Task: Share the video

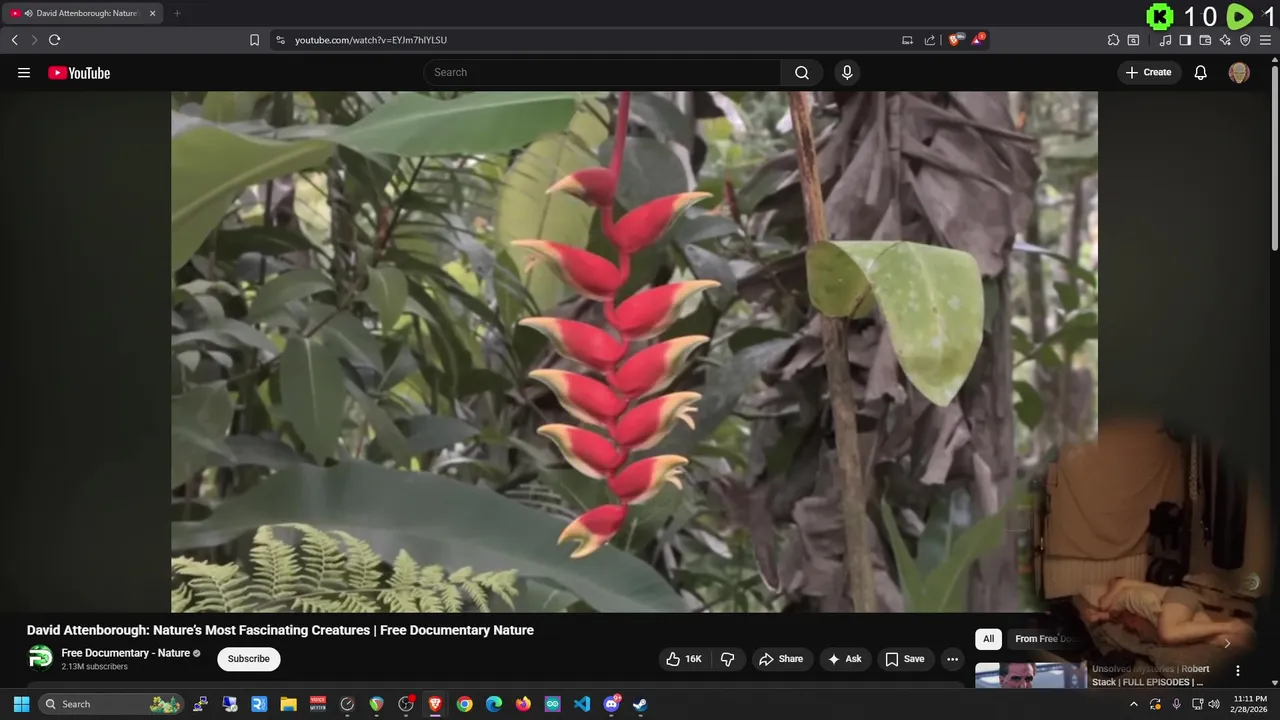Action: (x=780, y=659)
